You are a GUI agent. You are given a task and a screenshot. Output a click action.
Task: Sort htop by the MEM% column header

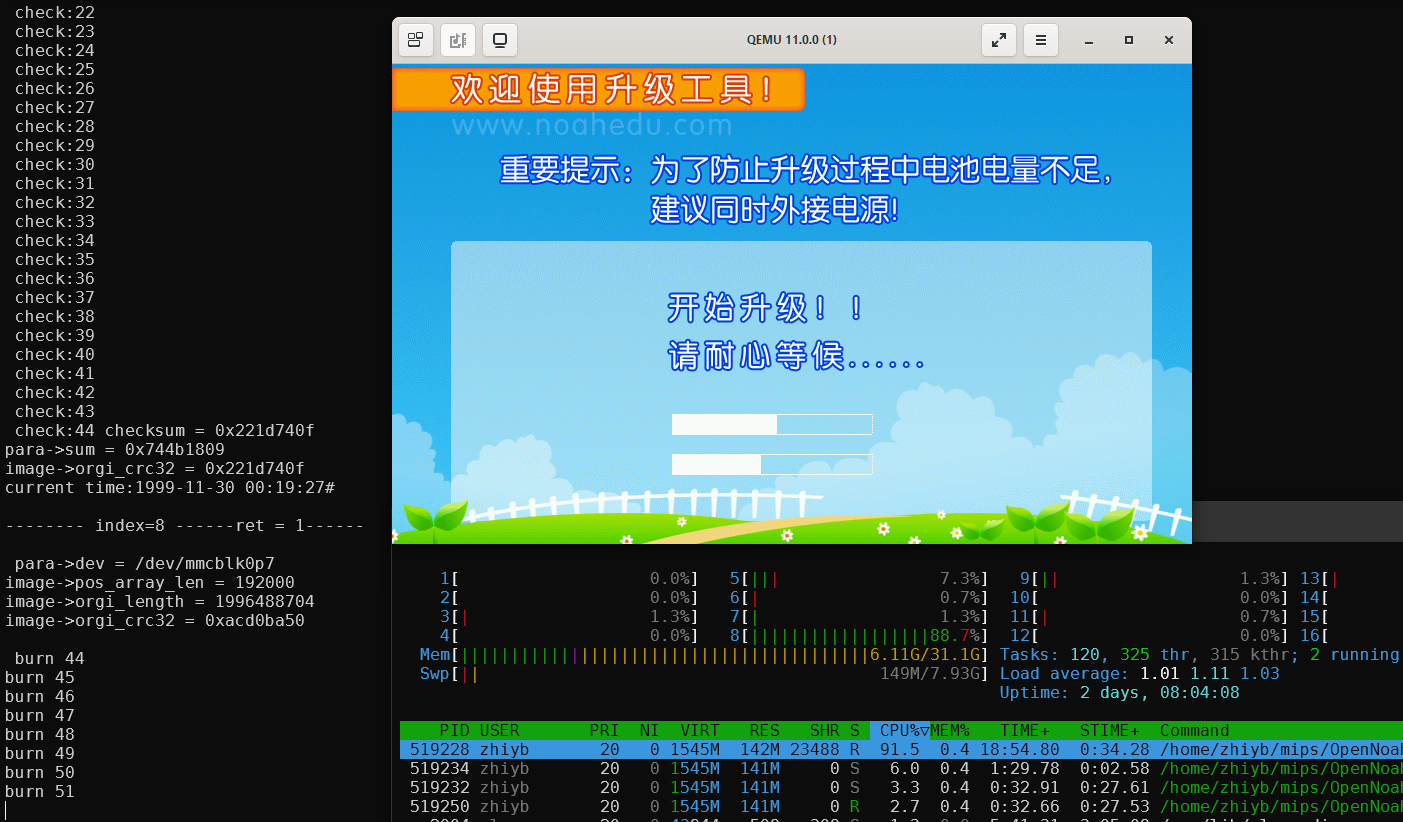click(950, 730)
